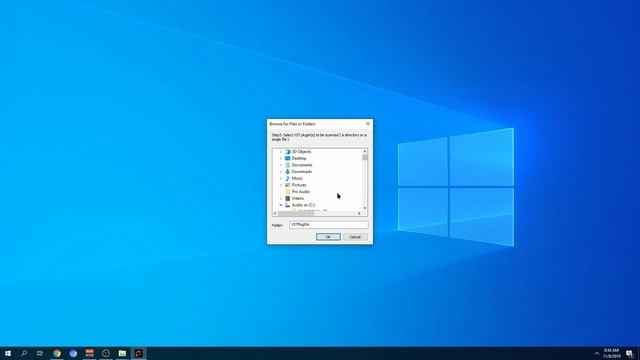
Task: Click the folder tree scroll up arrow
Action: [x=364, y=151]
